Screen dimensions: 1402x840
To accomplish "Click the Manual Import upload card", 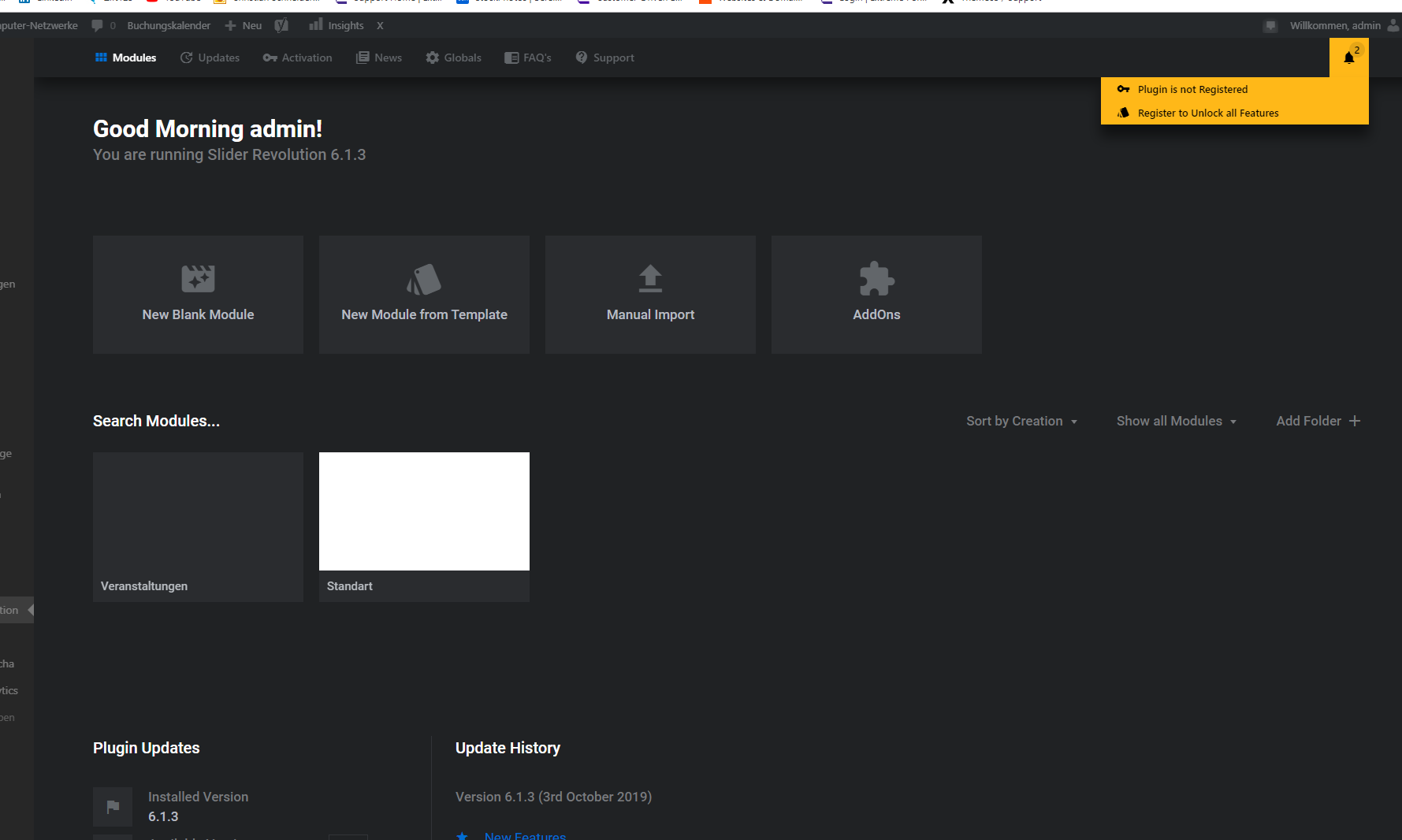I will [x=650, y=295].
